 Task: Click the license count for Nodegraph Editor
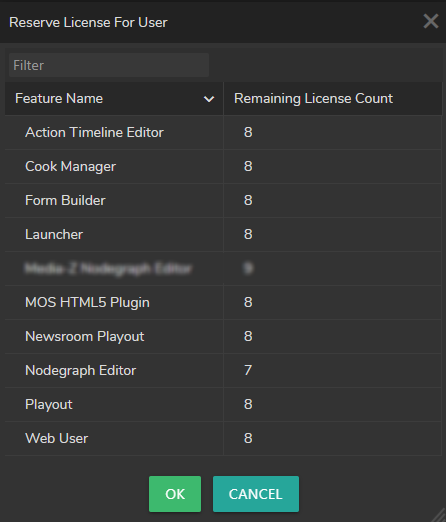248,370
